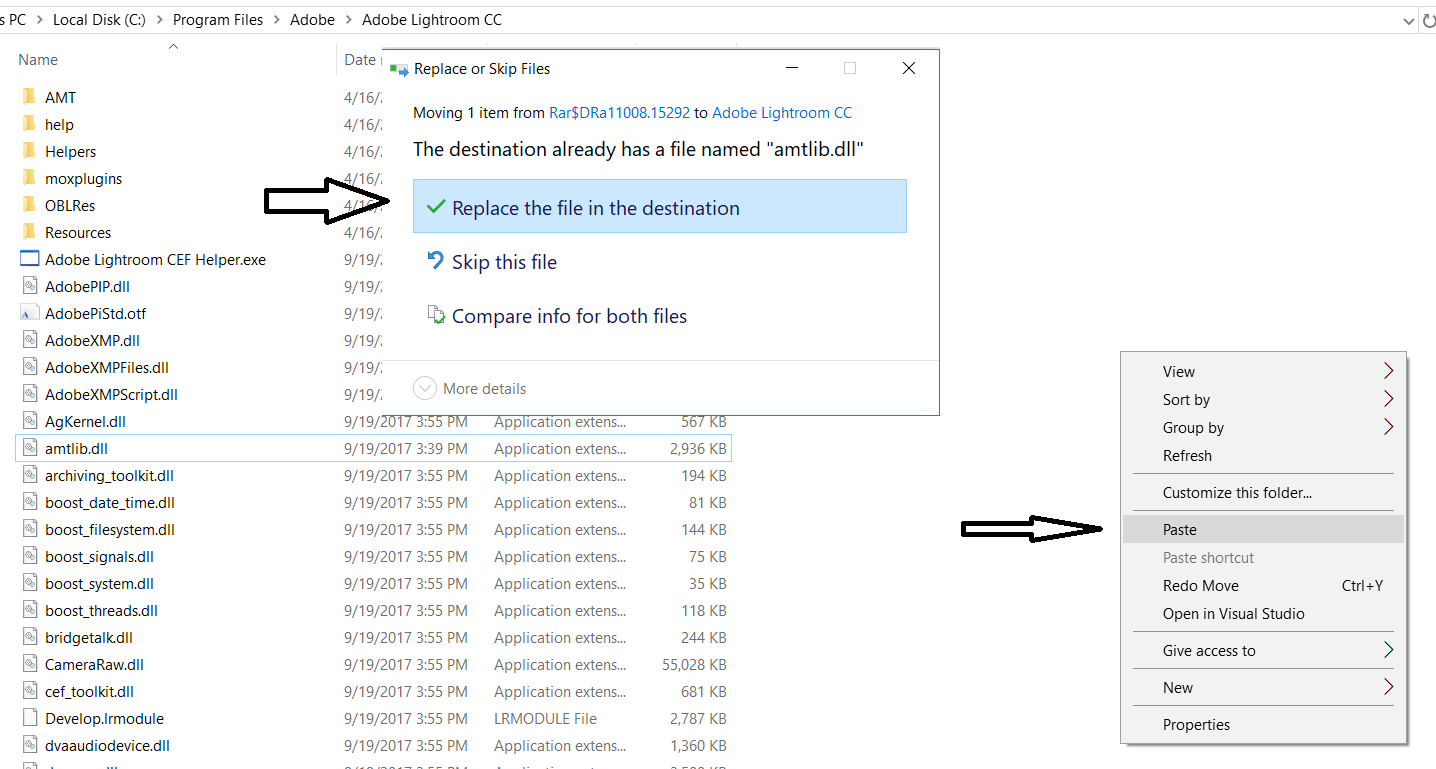Click the AdobePIP.dll file icon

coord(29,286)
